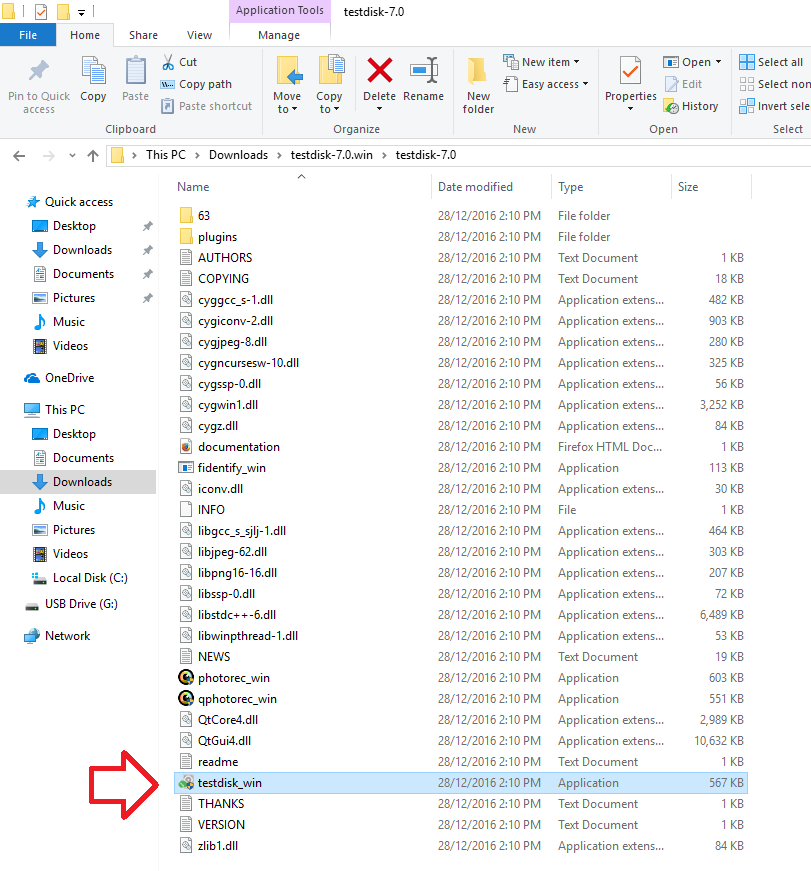This screenshot has width=811, height=871.
Task: Click the Rename icon in Organize group
Action: 424,71
